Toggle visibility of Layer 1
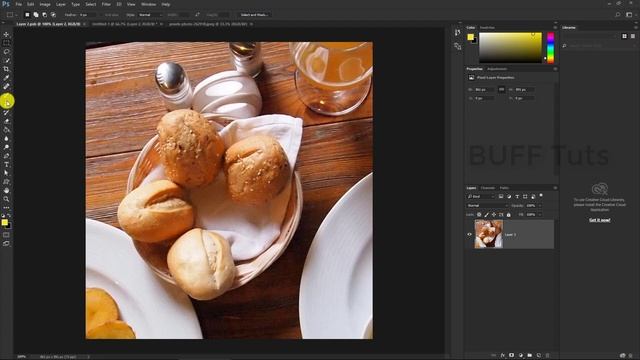640x360 pixels. [x=469, y=234]
